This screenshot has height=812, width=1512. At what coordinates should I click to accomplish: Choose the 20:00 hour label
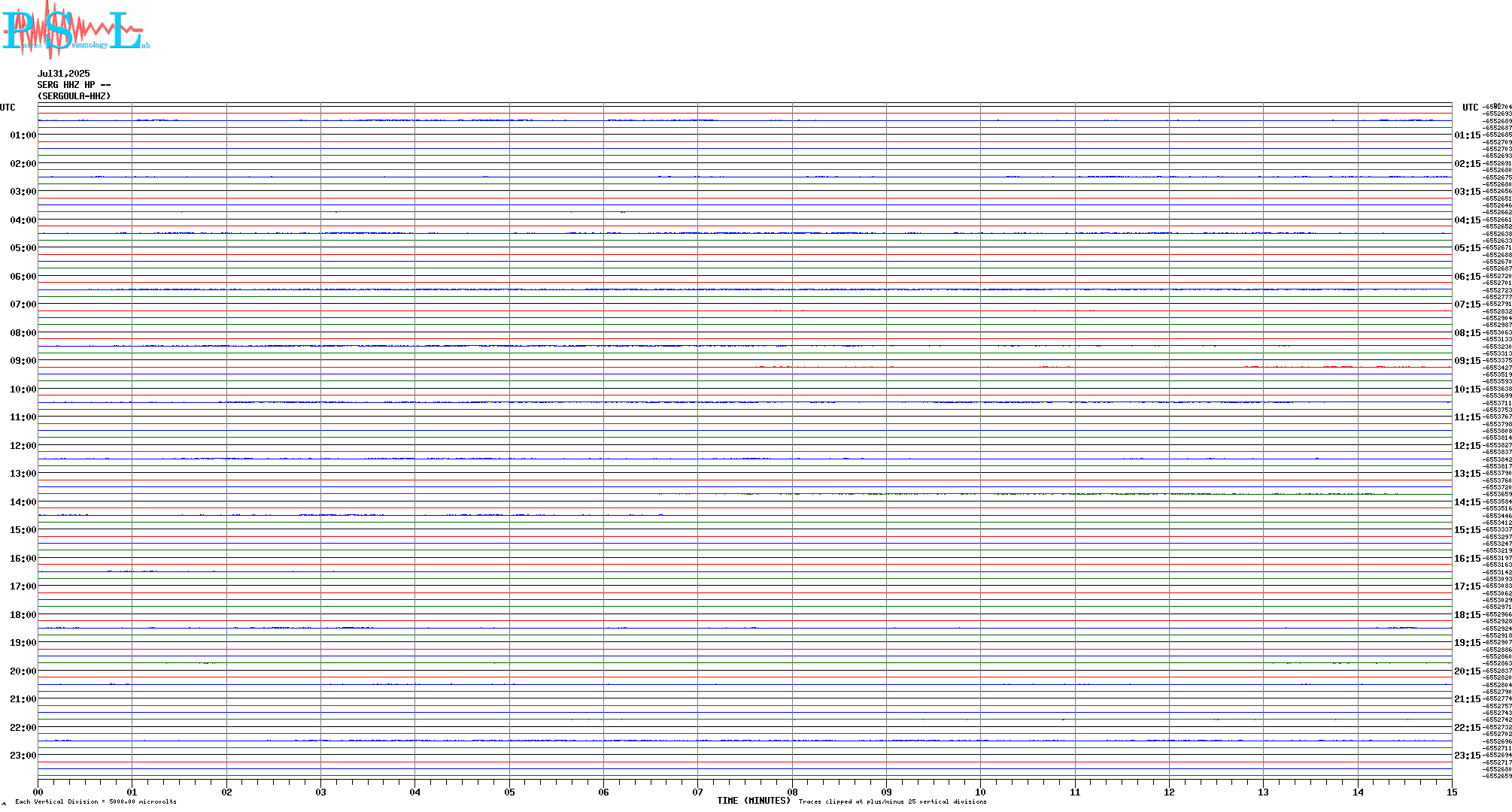click(23, 671)
